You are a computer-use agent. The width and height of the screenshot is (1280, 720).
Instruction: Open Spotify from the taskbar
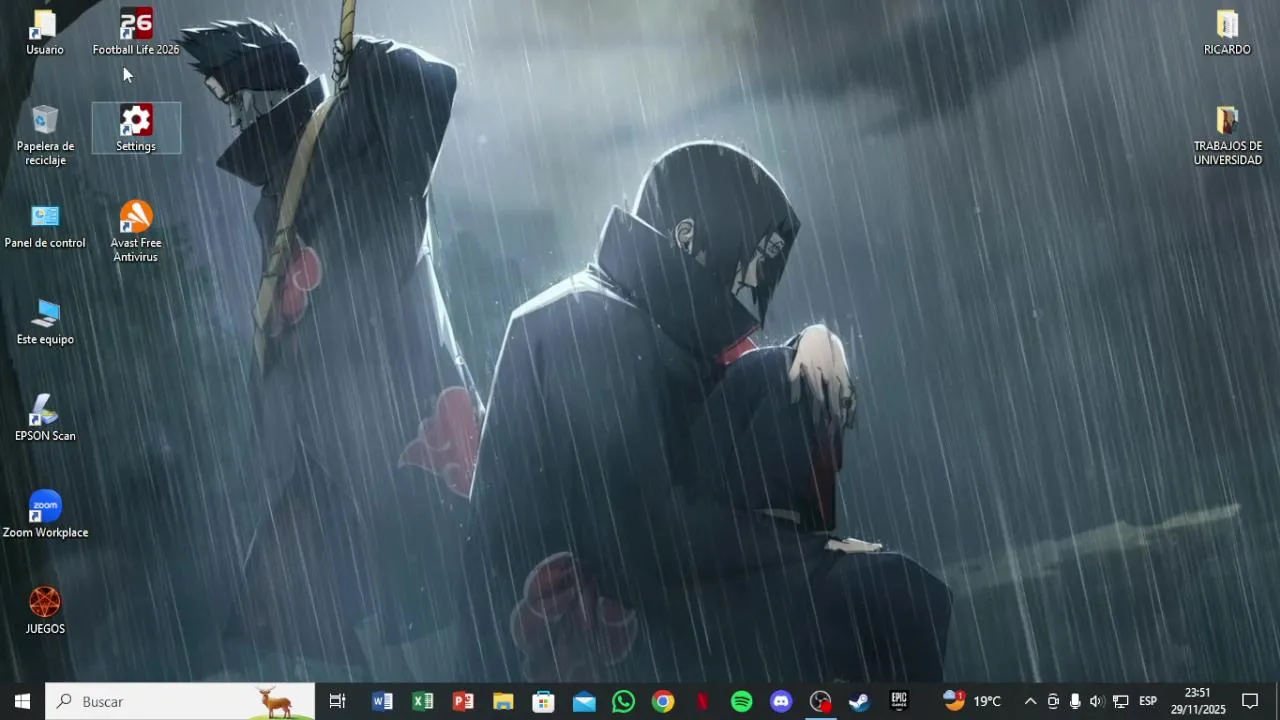(x=742, y=701)
